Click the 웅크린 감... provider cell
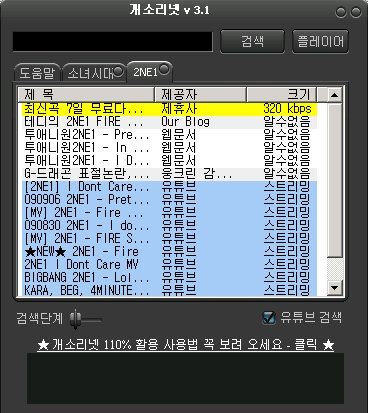 (x=197, y=174)
